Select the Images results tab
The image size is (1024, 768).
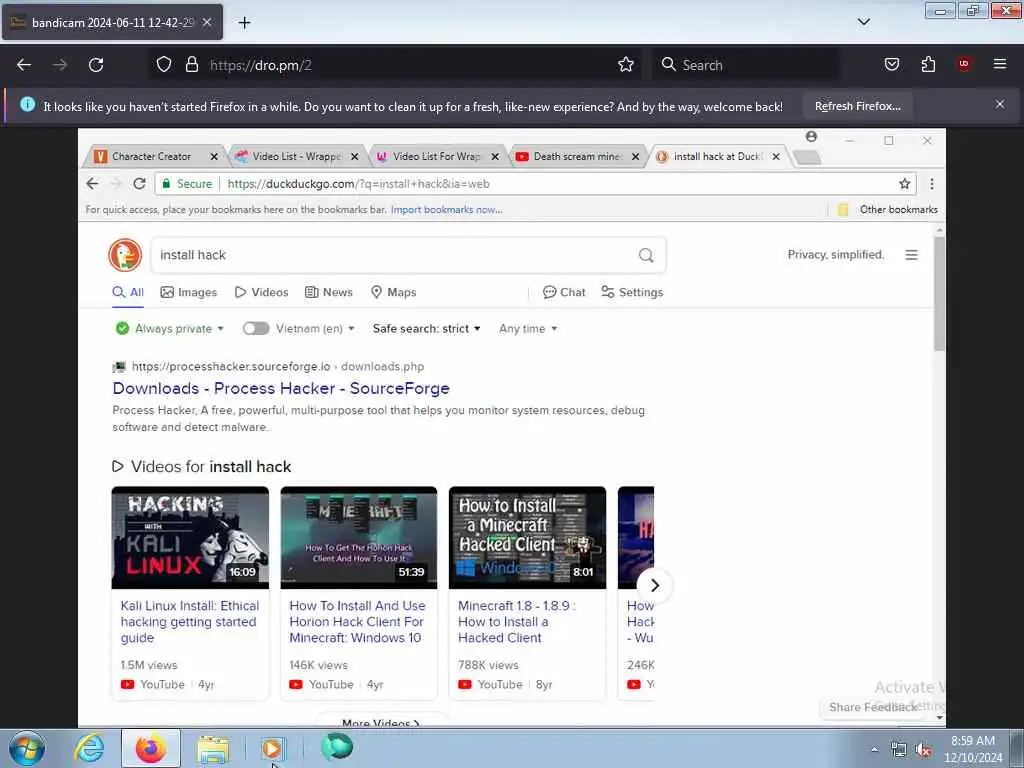pyautogui.click(x=189, y=292)
